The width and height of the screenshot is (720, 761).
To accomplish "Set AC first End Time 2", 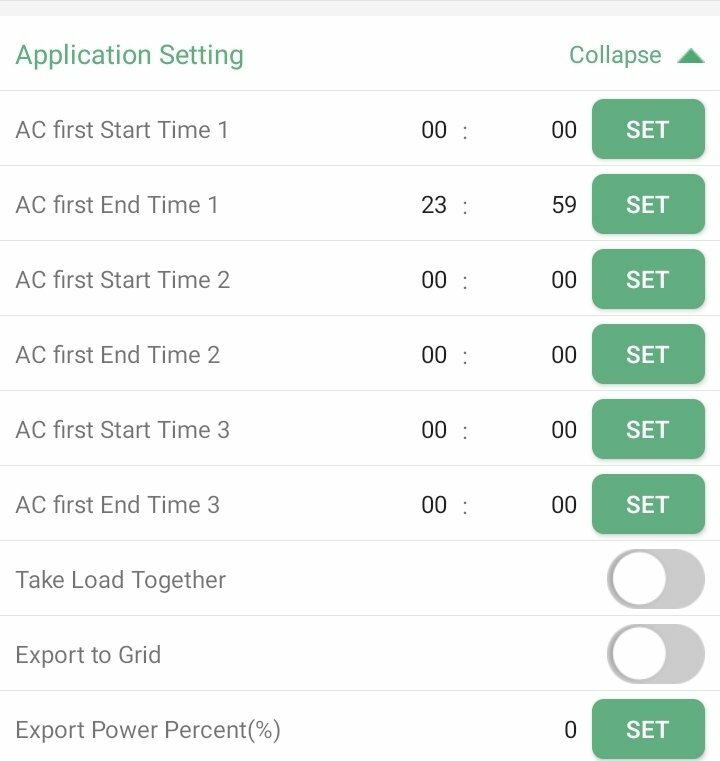I will point(648,354).
